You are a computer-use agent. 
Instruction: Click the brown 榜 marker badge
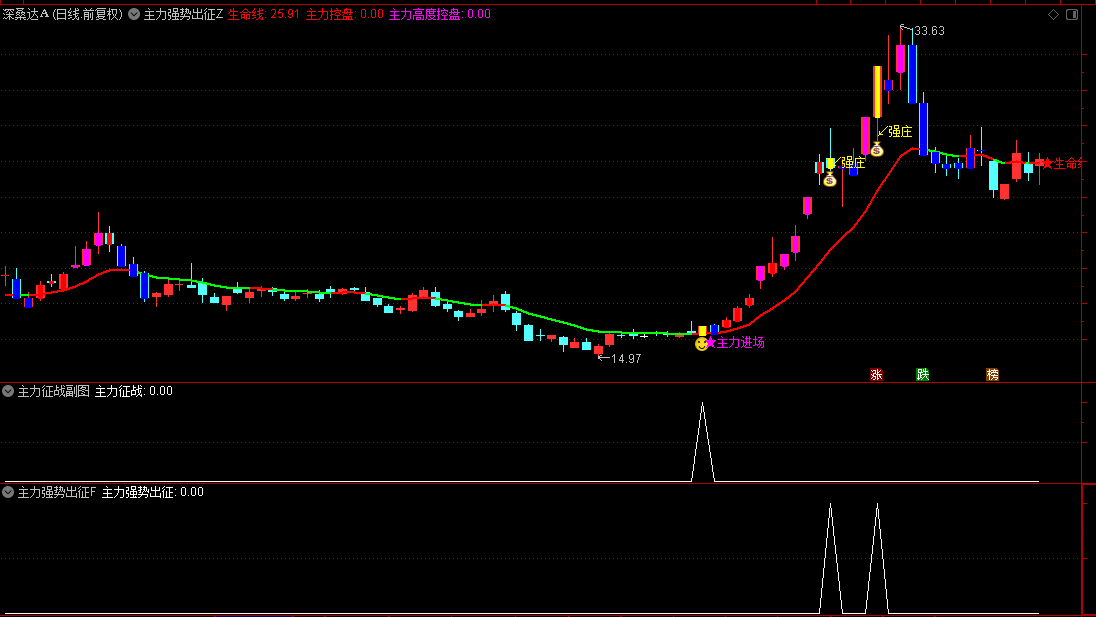click(x=993, y=375)
